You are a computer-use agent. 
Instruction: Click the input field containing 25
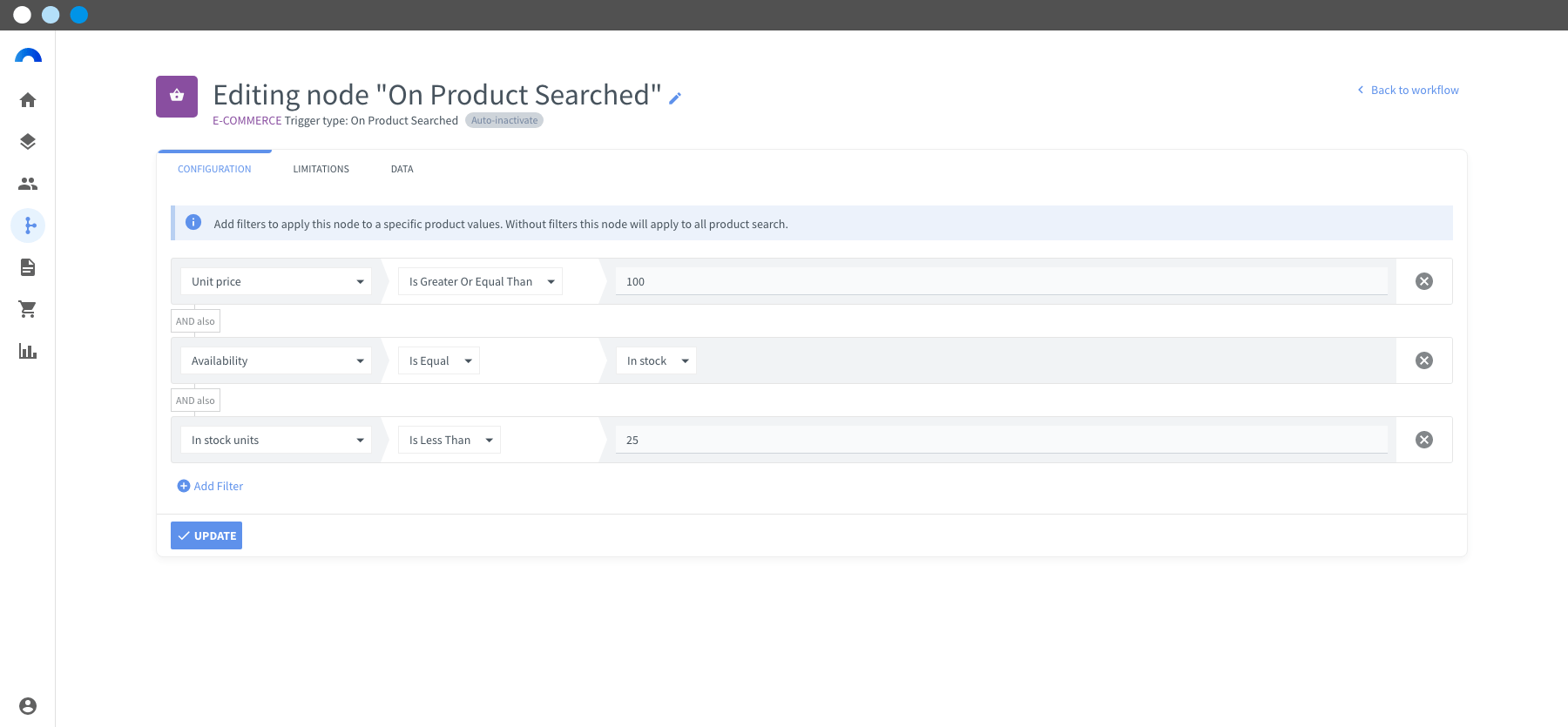(x=1002, y=440)
